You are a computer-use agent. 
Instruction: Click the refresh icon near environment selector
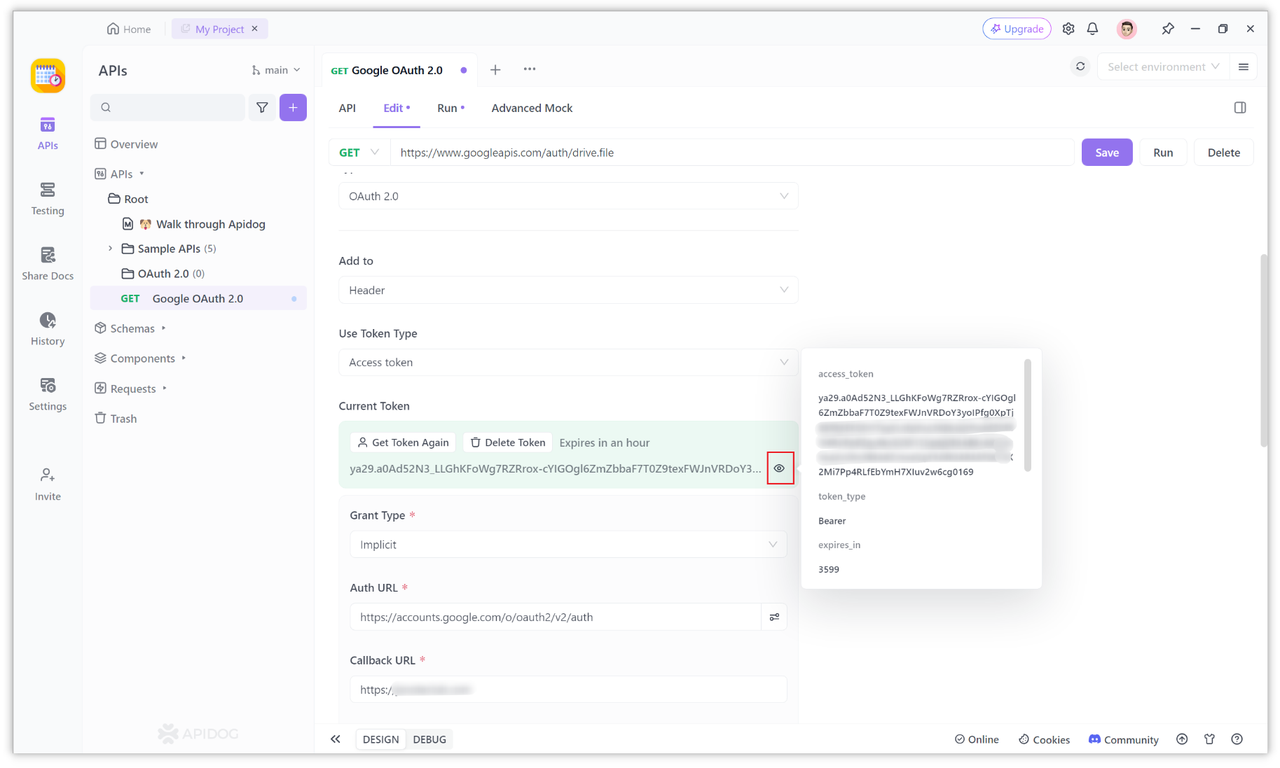(1080, 67)
